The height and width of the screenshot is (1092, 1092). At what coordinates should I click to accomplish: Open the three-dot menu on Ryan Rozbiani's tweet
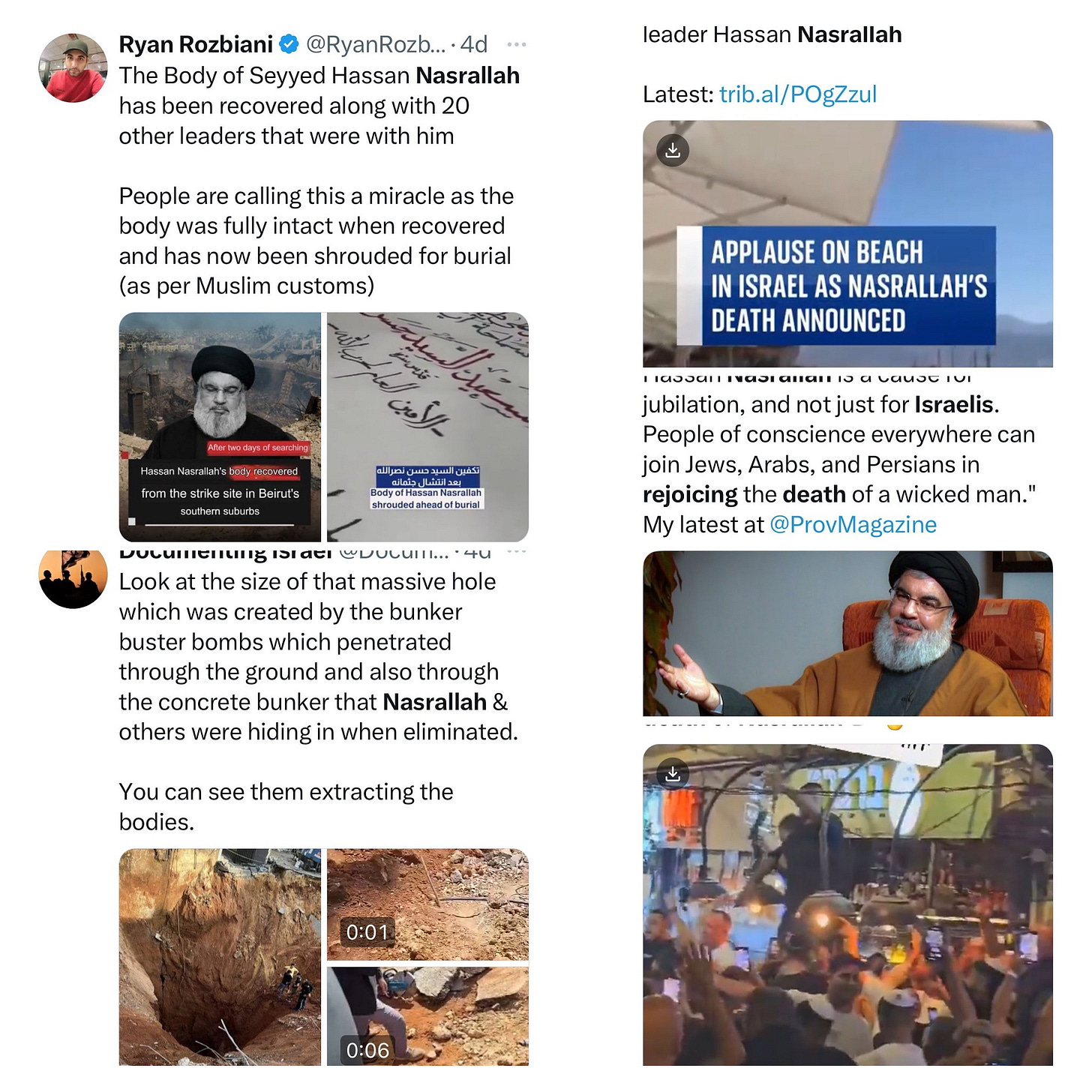[x=516, y=45]
